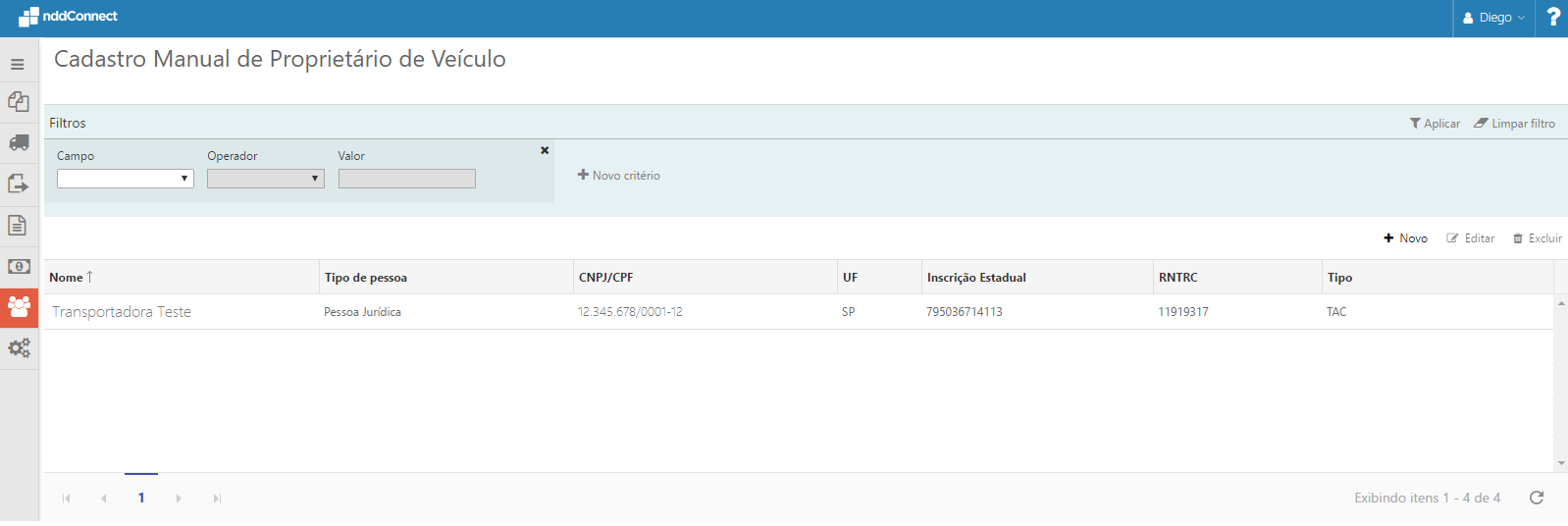
Task: Click the grid scrollbar up arrow
Action: coord(1560,303)
